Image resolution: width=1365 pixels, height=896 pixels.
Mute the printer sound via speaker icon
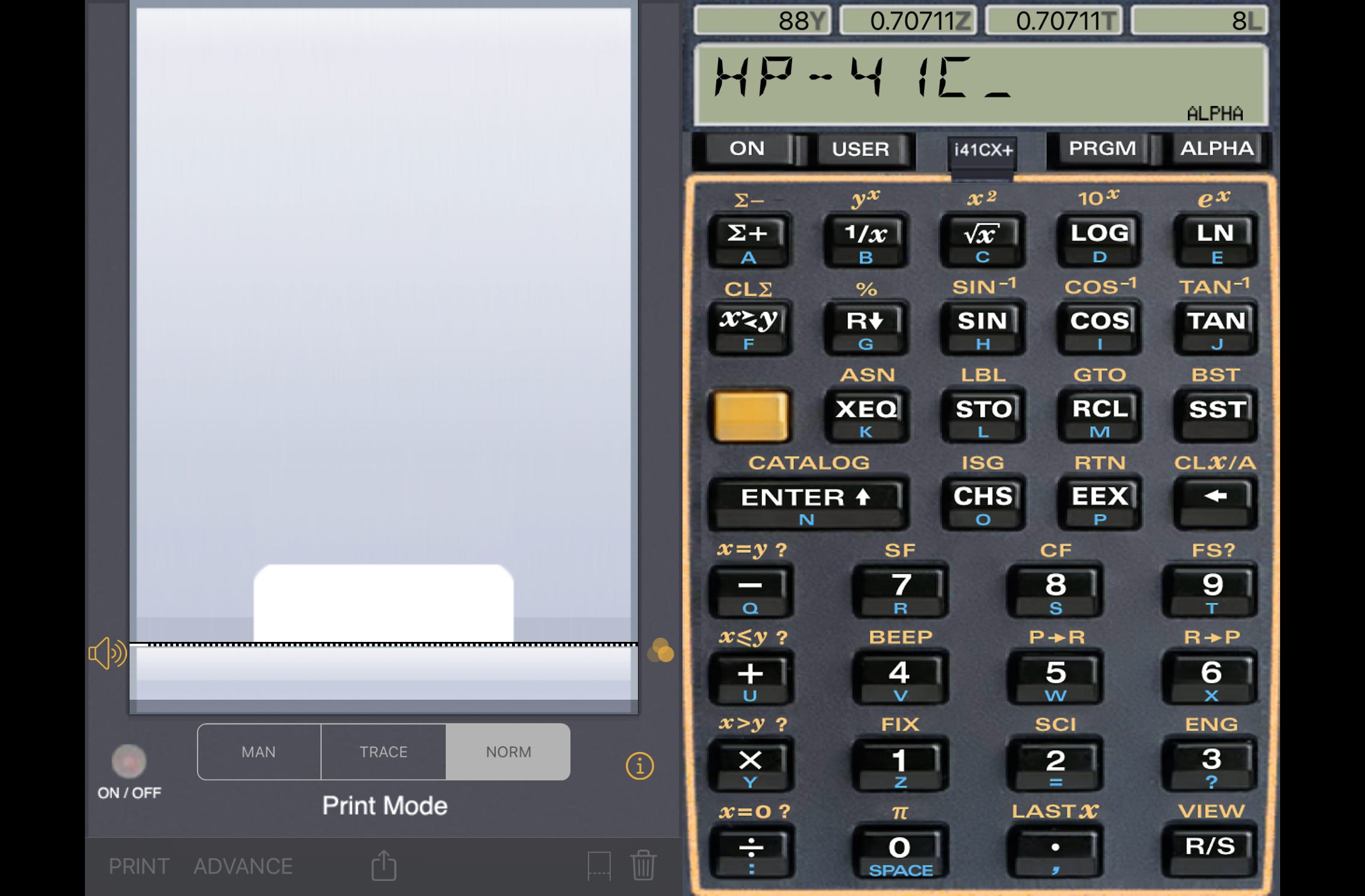point(106,652)
